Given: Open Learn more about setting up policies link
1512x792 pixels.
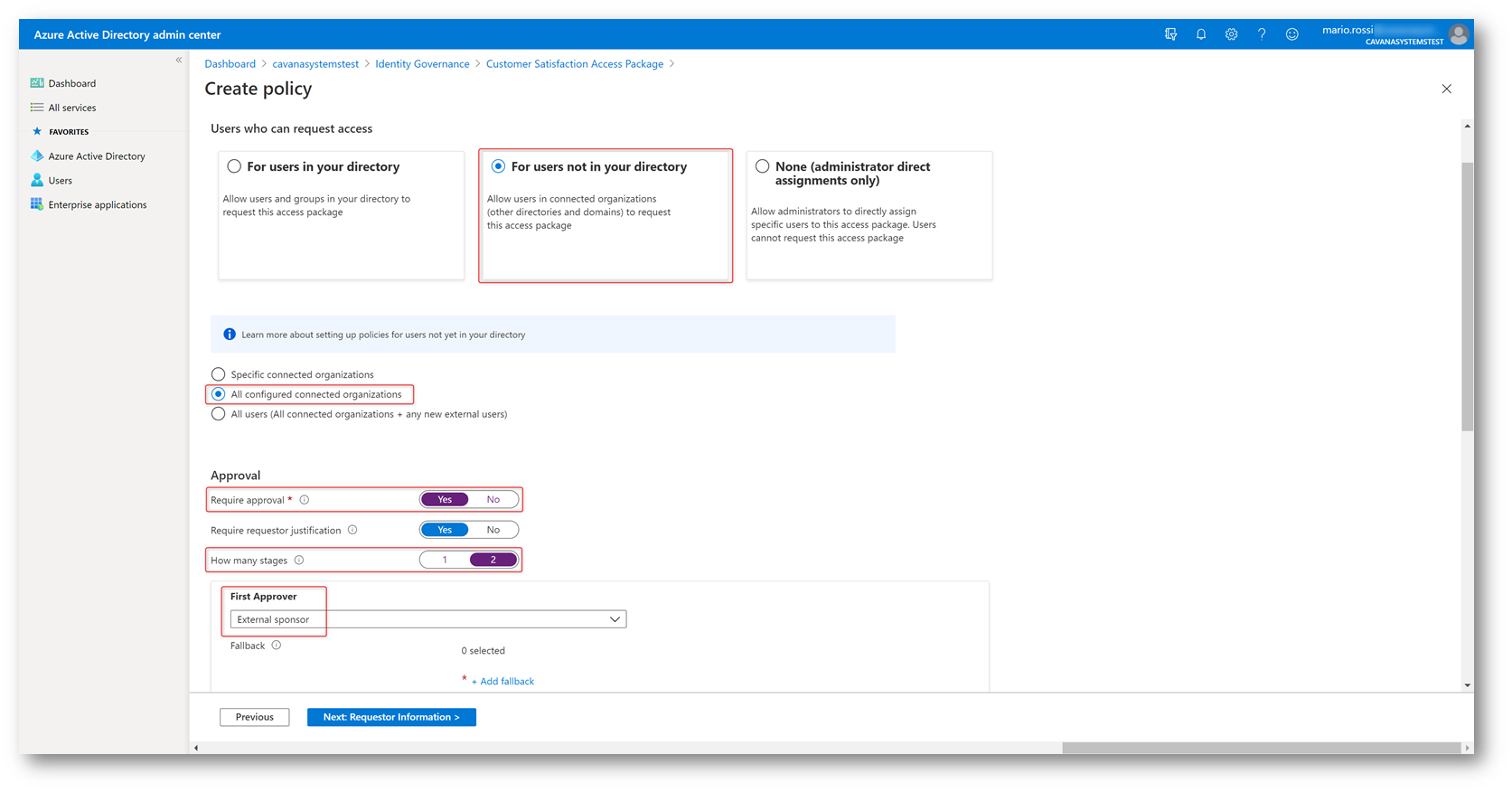Looking at the screenshot, I should pyautogui.click(x=383, y=335).
